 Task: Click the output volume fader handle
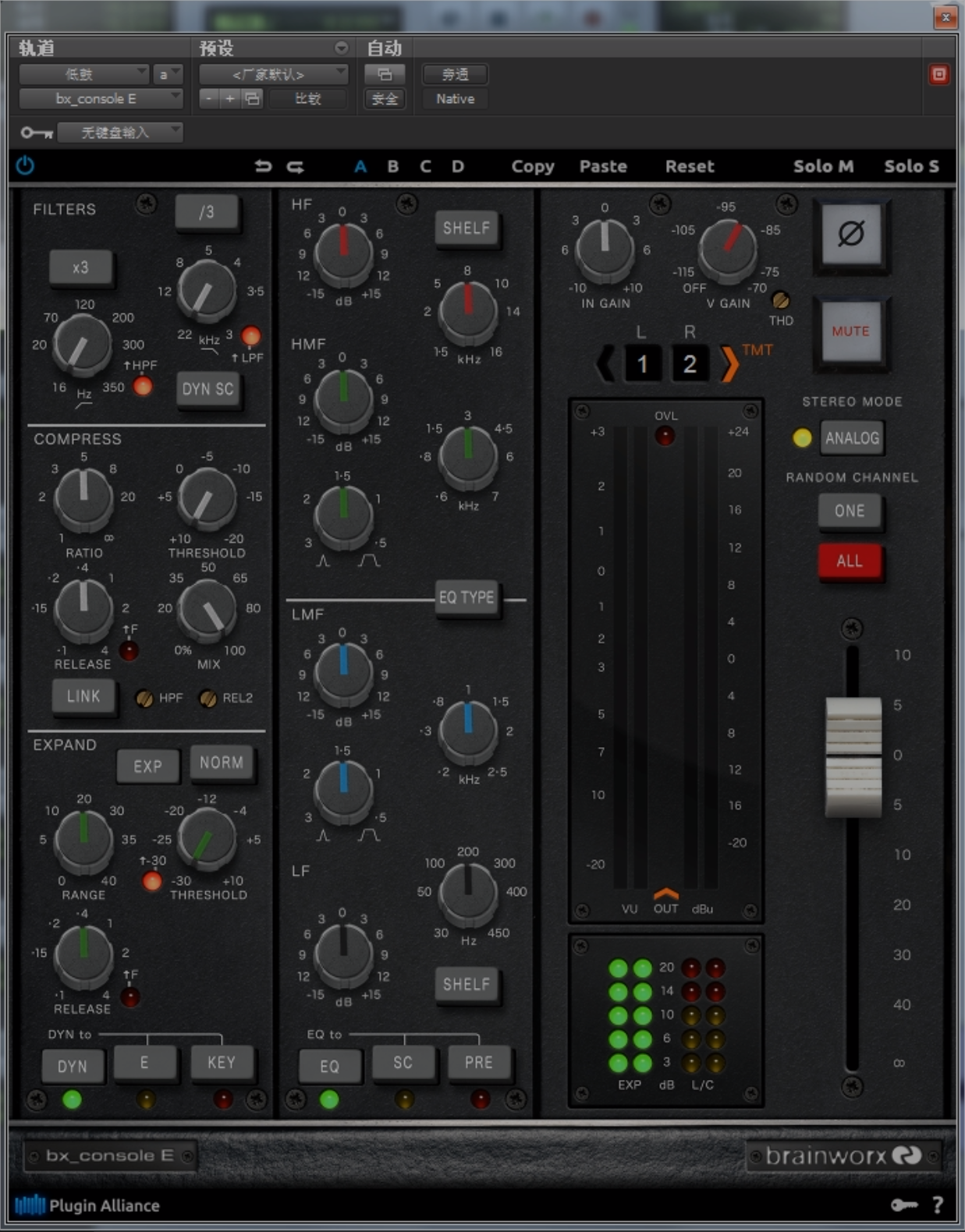(x=853, y=756)
